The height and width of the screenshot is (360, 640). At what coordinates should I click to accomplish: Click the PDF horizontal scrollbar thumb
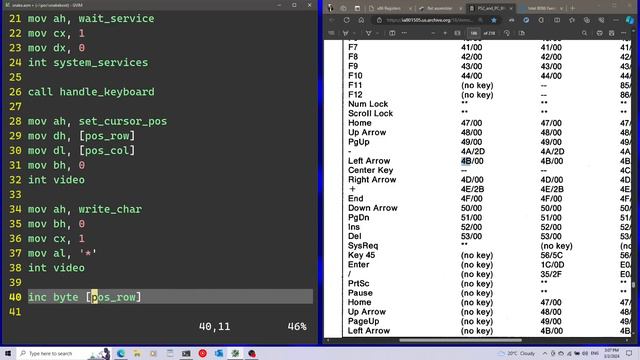(x=460, y=340)
